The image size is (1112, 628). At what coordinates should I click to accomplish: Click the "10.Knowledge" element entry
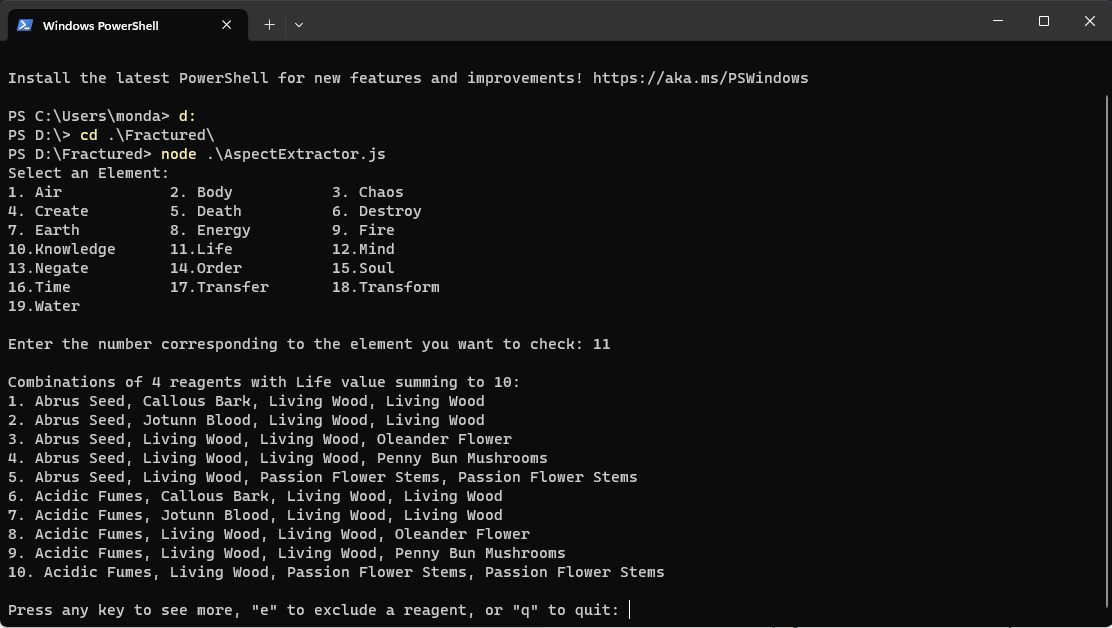[62, 249]
